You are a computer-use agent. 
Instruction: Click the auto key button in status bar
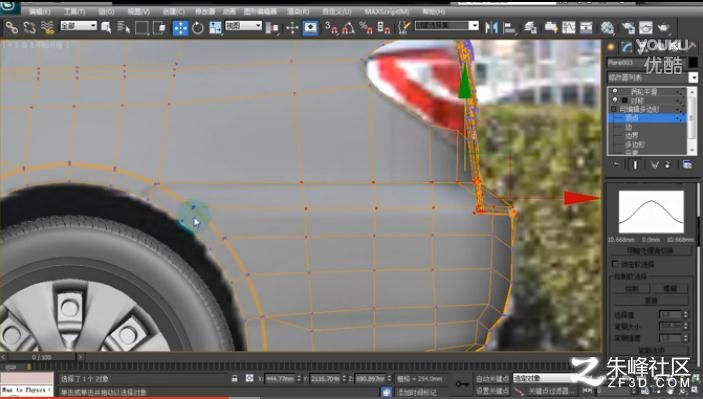492,379
